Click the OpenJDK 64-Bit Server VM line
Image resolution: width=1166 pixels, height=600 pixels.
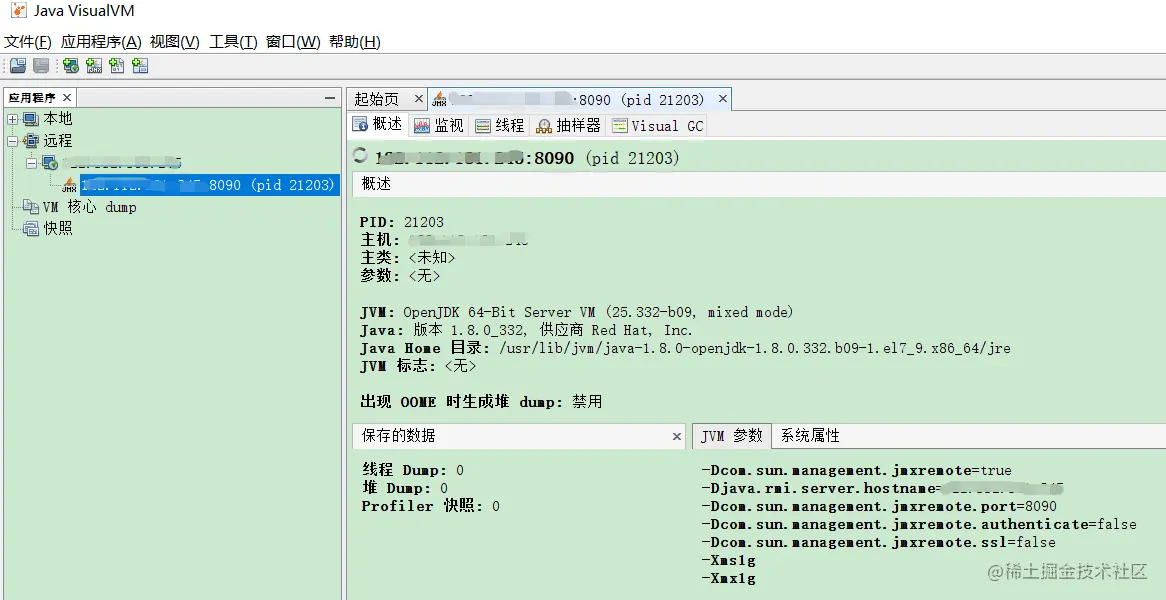click(x=576, y=312)
